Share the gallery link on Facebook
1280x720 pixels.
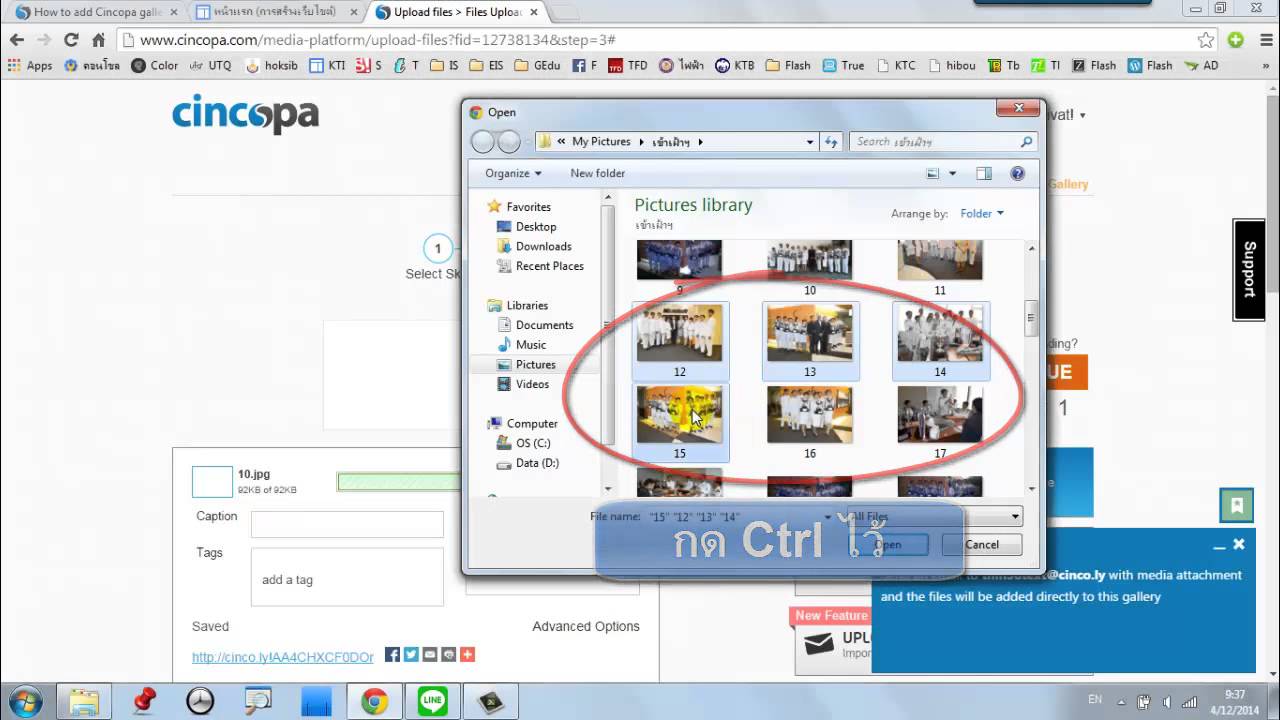392,654
